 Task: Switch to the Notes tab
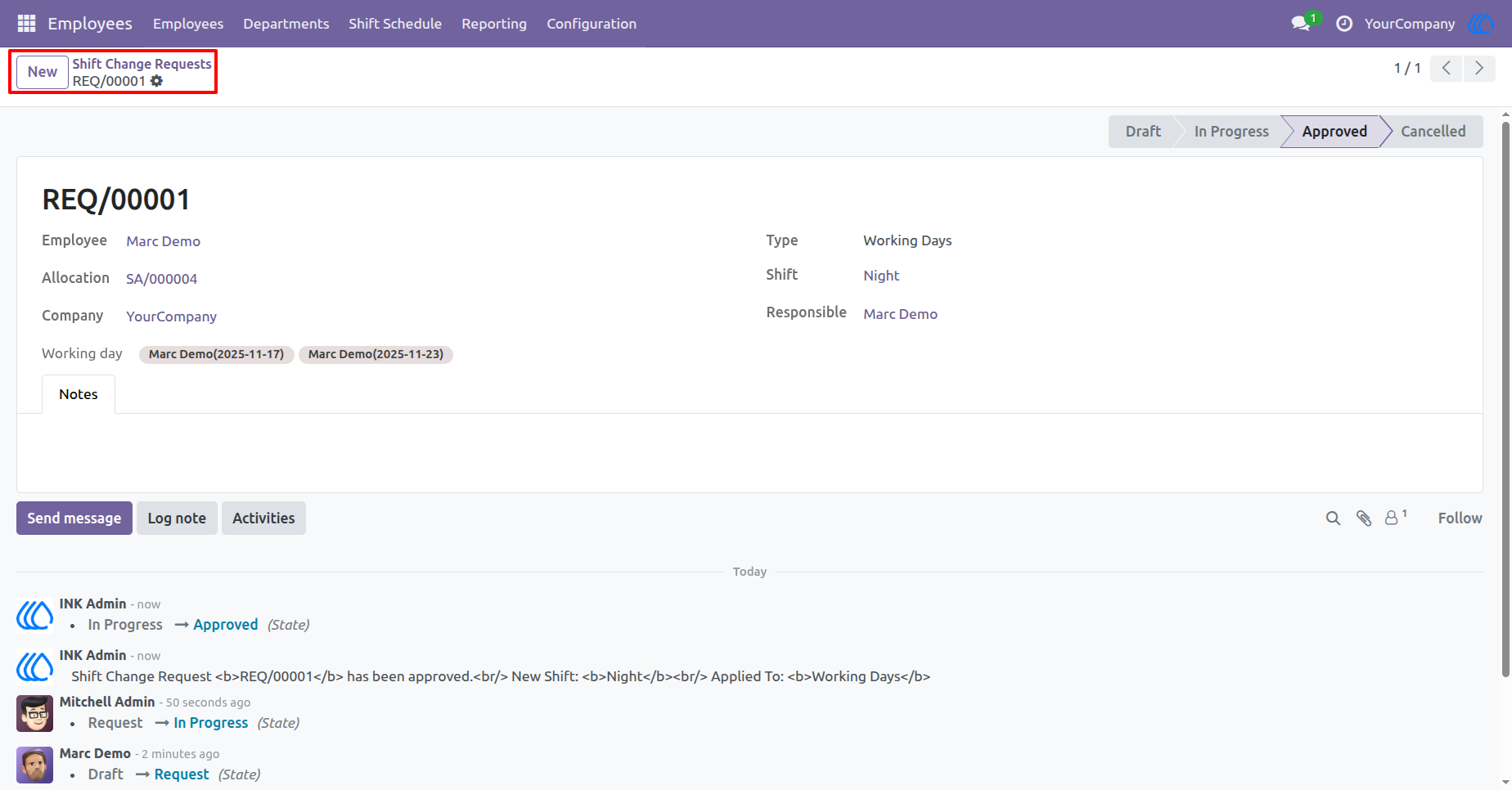click(79, 394)
